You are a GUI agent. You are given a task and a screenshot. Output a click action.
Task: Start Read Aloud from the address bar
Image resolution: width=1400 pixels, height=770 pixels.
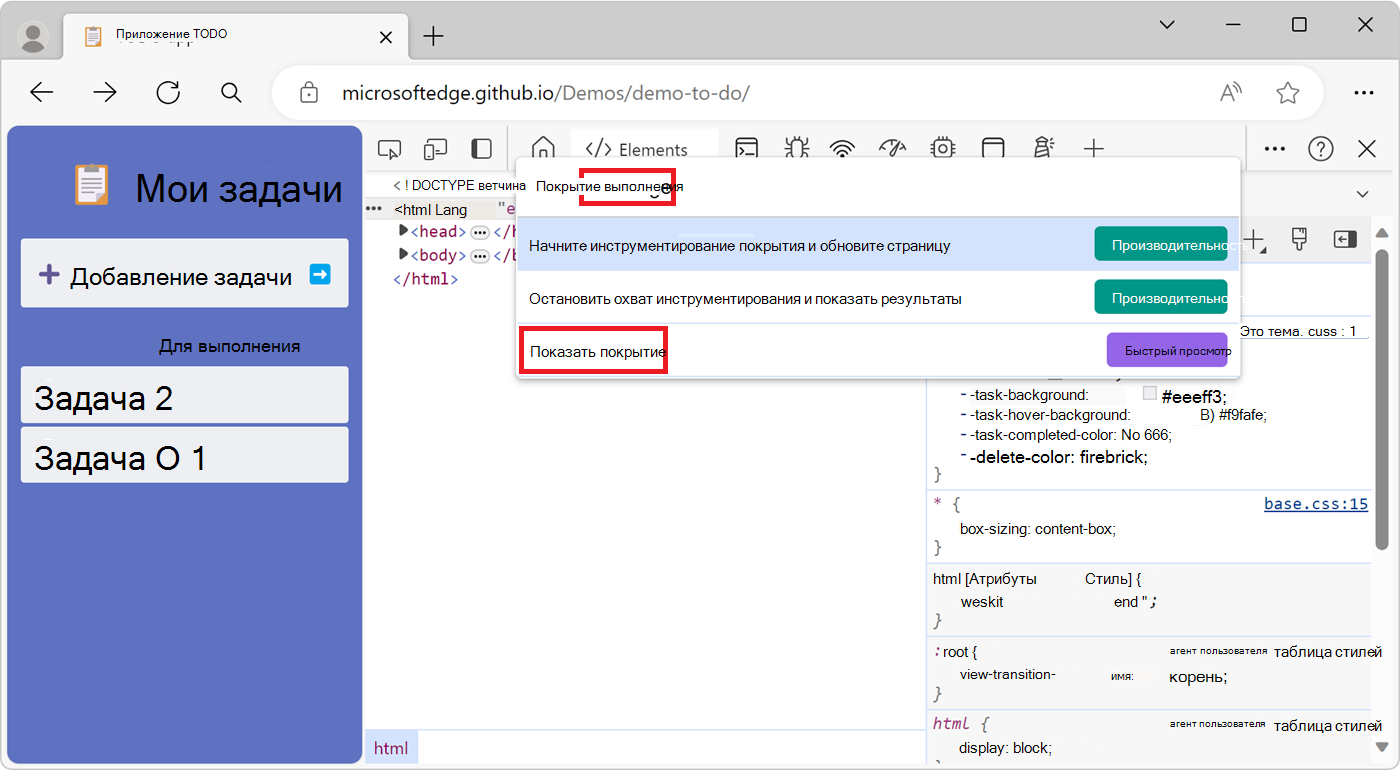[1231, 93]
